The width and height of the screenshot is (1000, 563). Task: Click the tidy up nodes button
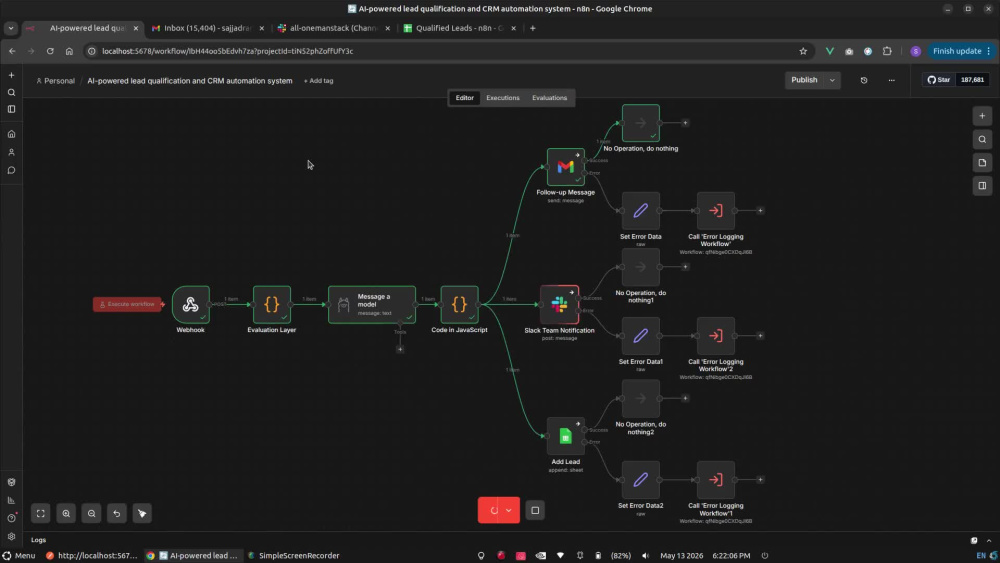(142, 513)
